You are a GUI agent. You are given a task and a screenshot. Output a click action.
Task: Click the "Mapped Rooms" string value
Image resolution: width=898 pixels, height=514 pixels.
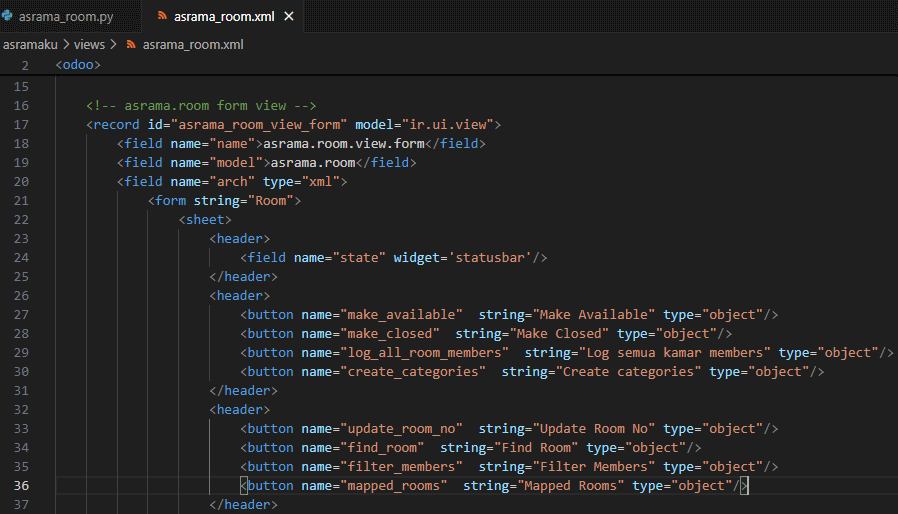(570, 485)
